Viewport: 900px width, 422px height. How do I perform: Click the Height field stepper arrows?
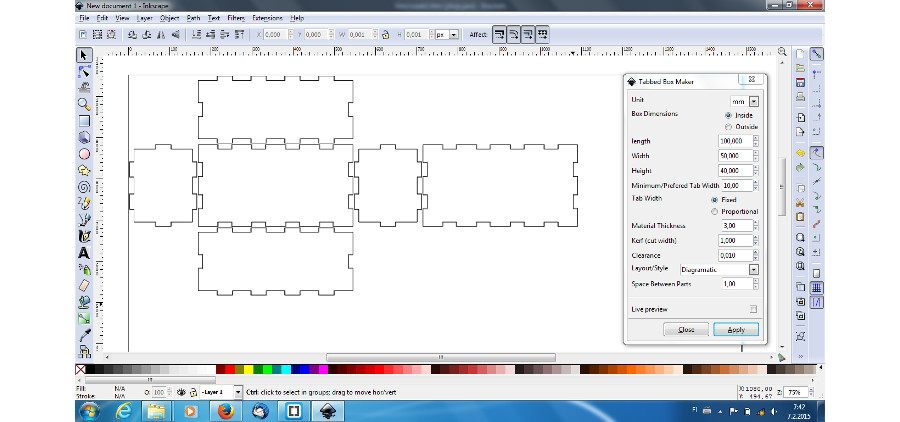(755, 171)
